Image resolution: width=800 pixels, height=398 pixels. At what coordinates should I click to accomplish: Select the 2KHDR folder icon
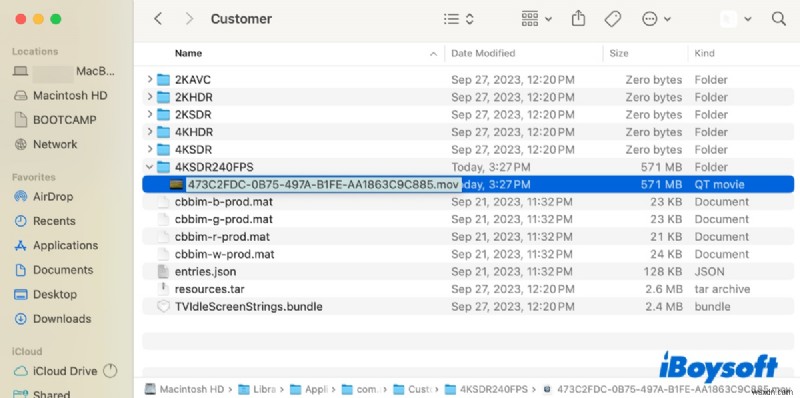[x=163, y=97]
